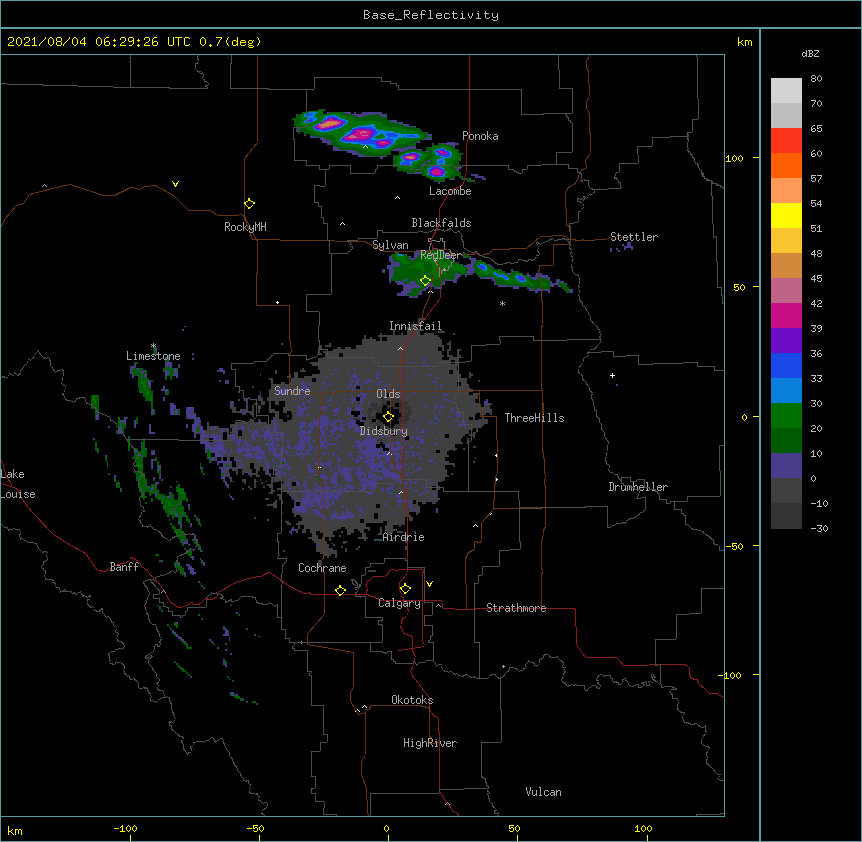
Task: Choose the darkest gray -30 to -10 swatch
Action: coord(786,516)
